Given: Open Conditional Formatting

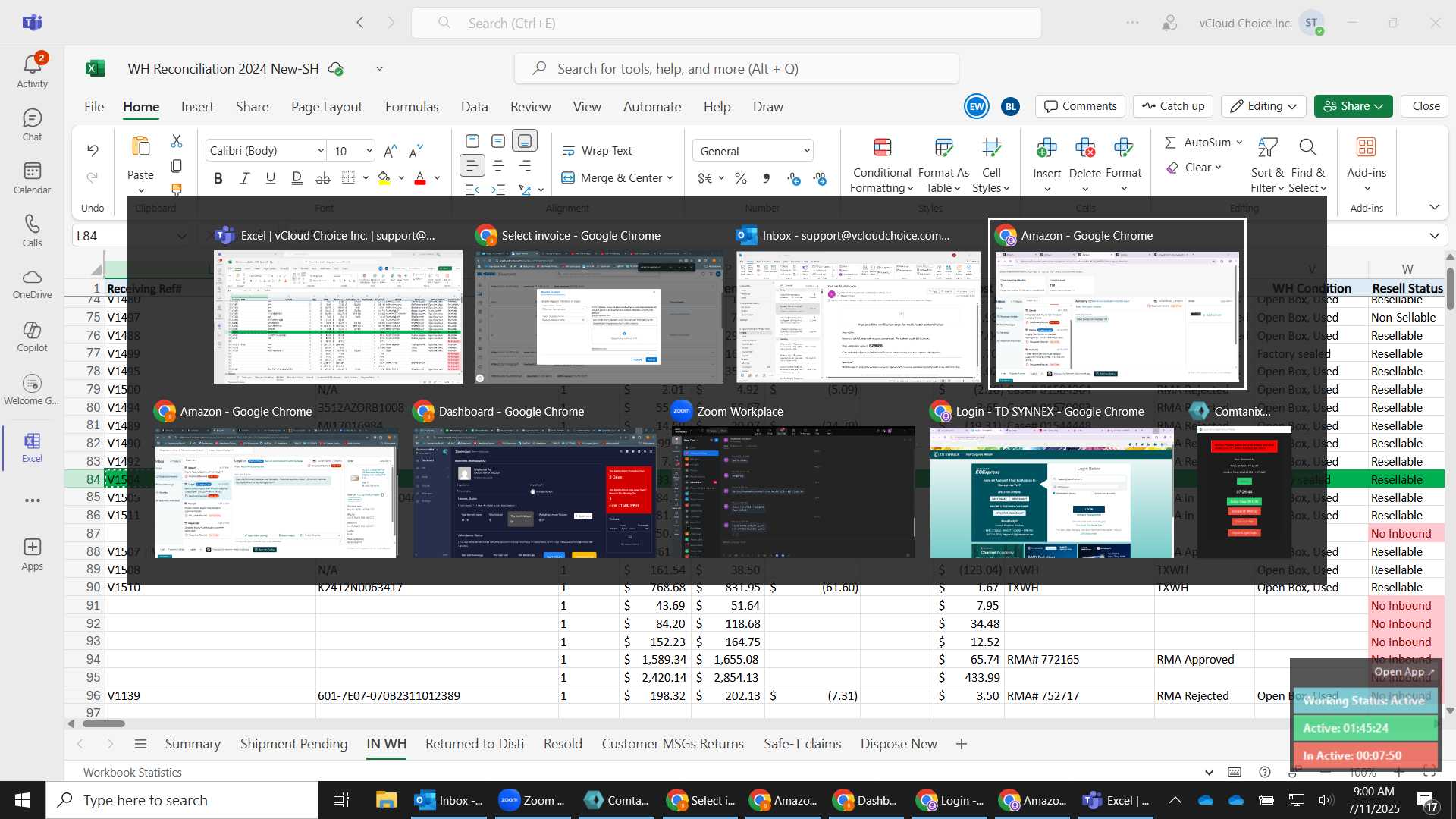Looking at the screenshot, I should click(x=882, y=165).
